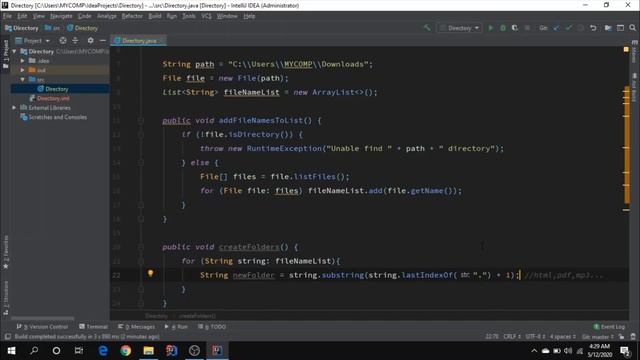Open the Git: master branch dropdown
The width and height of the screenshot is (640, 360).
[x=598, y=337]
